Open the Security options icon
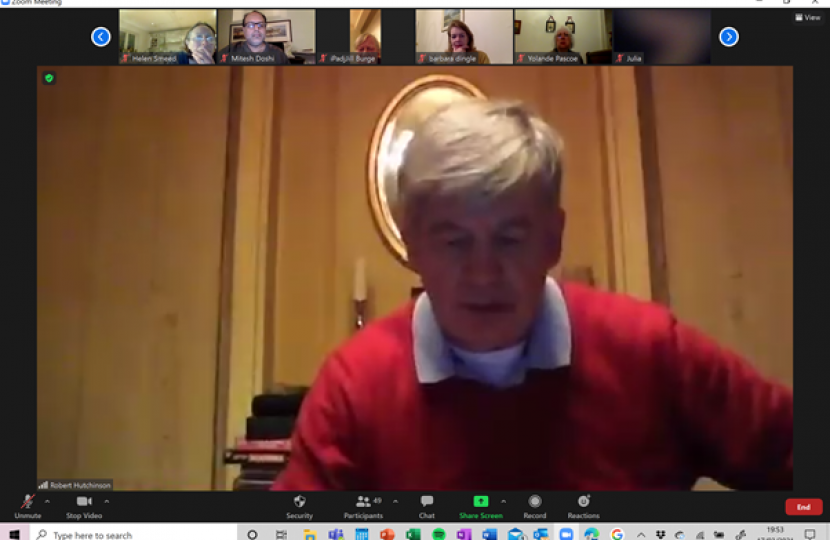 (299, 502)
